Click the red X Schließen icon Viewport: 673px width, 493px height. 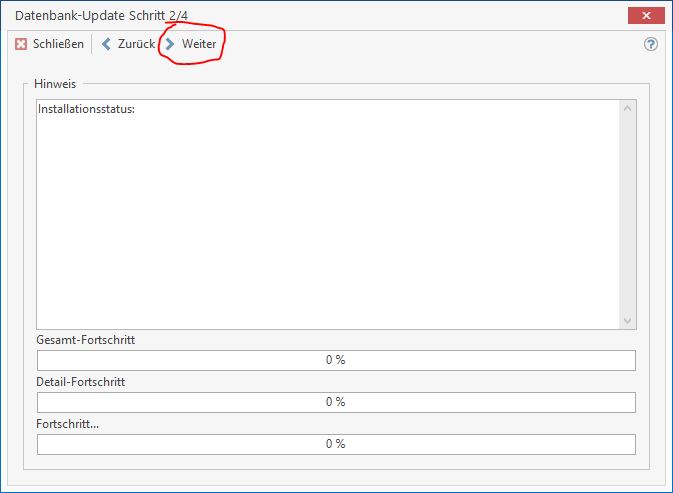21,44
